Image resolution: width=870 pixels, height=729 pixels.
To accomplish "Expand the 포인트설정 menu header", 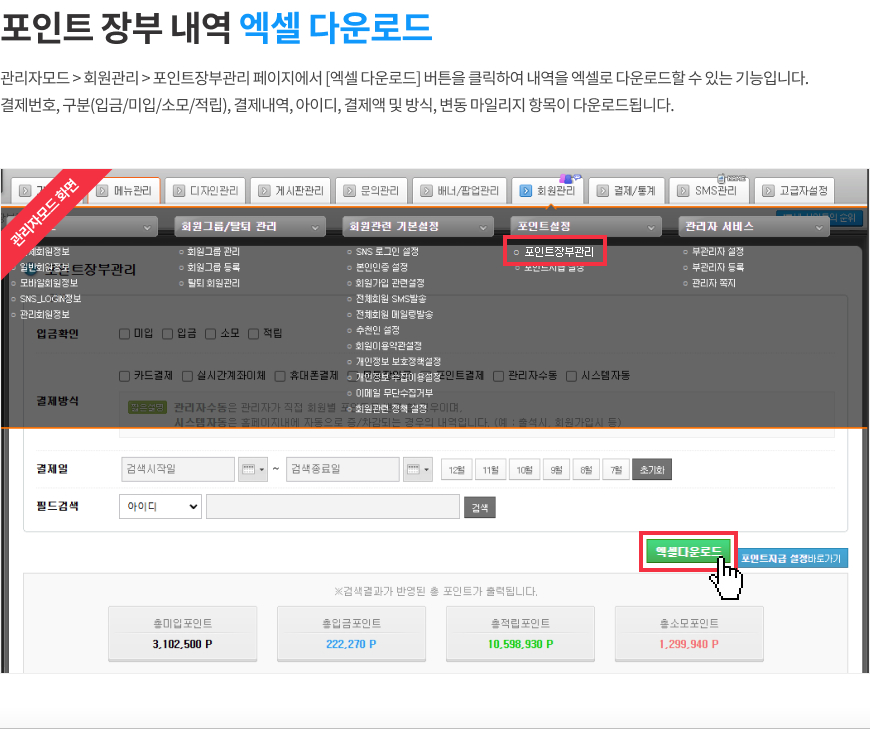I will pos(586,226).
